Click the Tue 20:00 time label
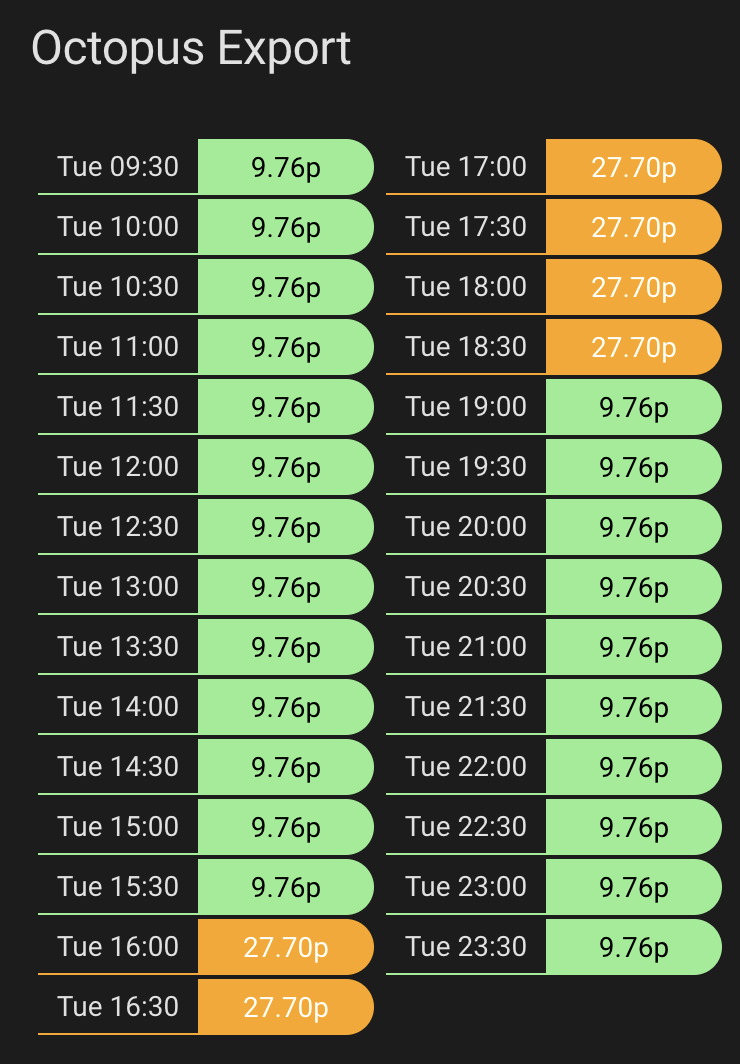Viewport: 740px width, 1064px height. pos(466,526)
